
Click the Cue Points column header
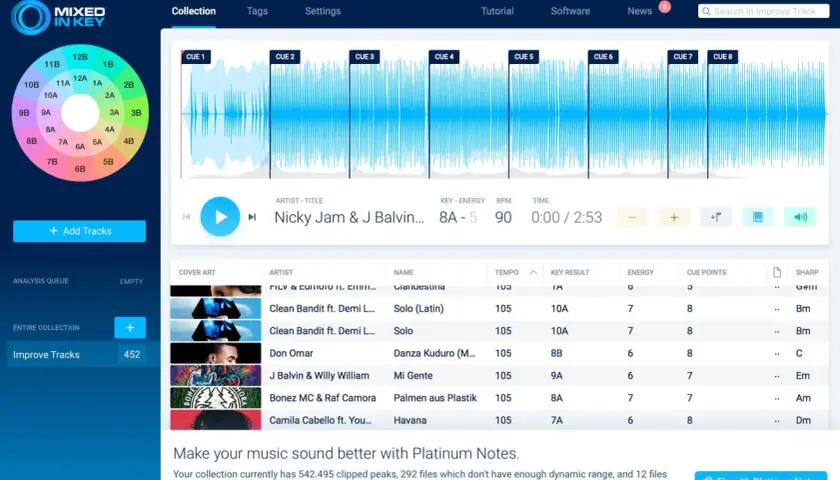(707, 272)
